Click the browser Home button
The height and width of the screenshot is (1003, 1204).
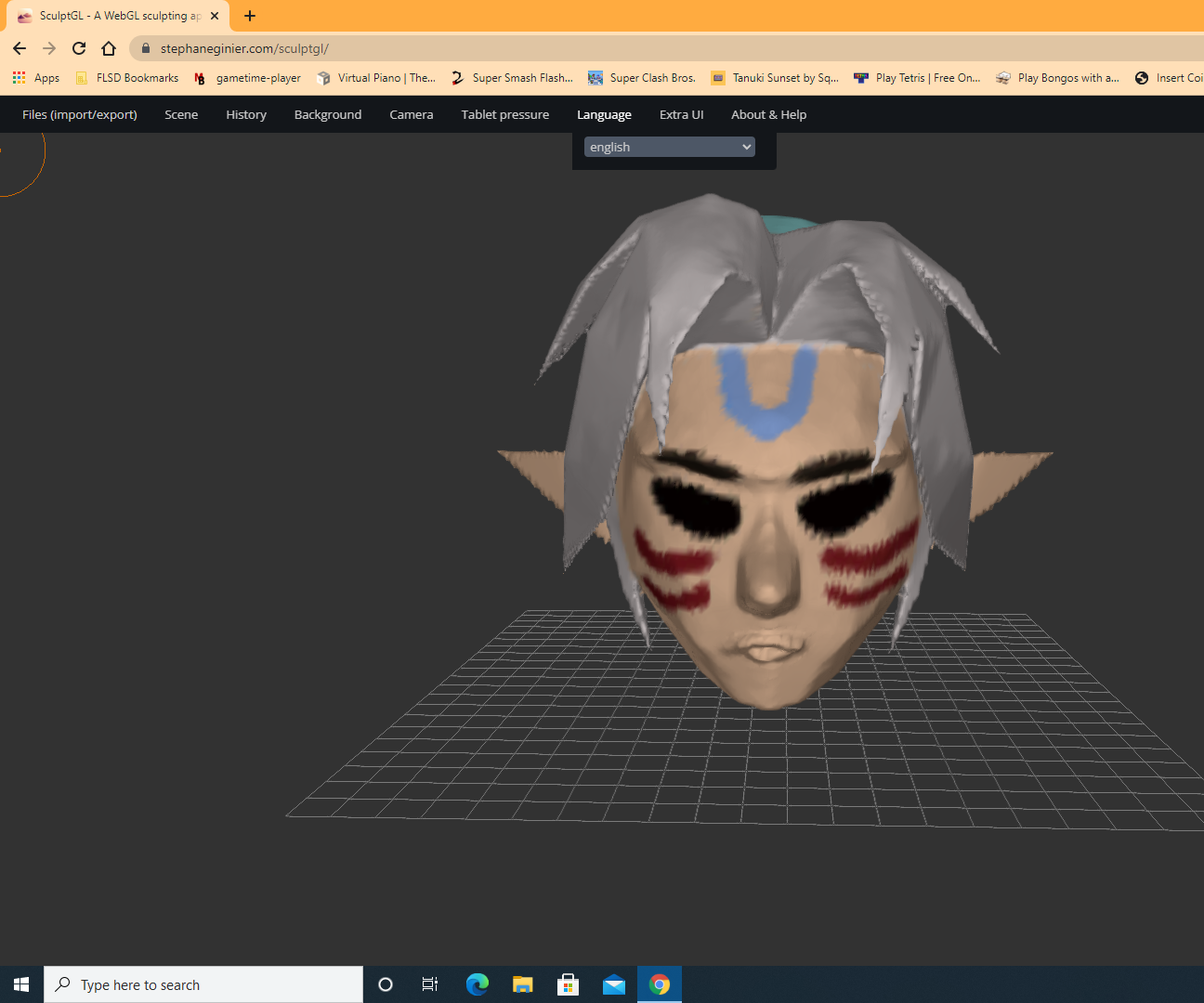click(x=109, y=48)
